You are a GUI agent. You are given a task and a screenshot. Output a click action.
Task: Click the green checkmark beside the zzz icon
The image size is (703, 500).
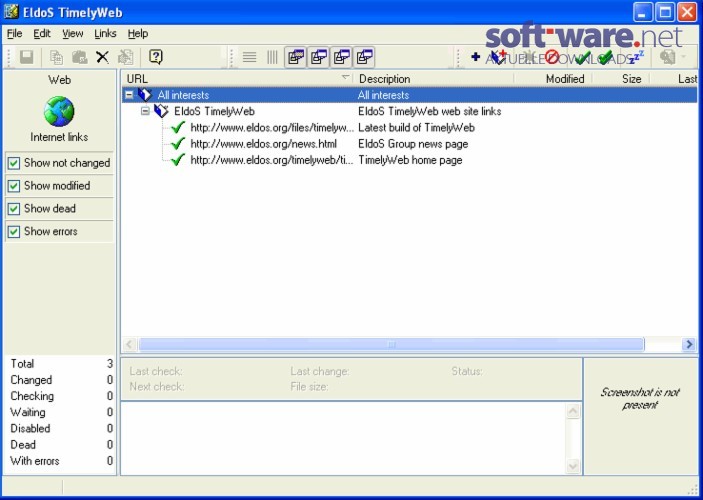[605, 57]
